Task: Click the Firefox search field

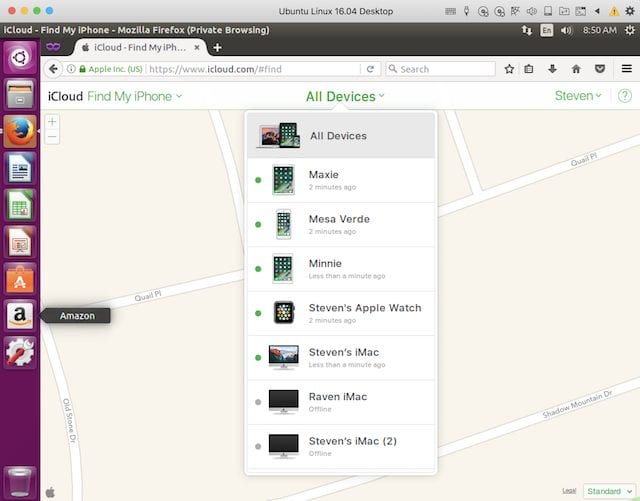Action: pos(445,69)
